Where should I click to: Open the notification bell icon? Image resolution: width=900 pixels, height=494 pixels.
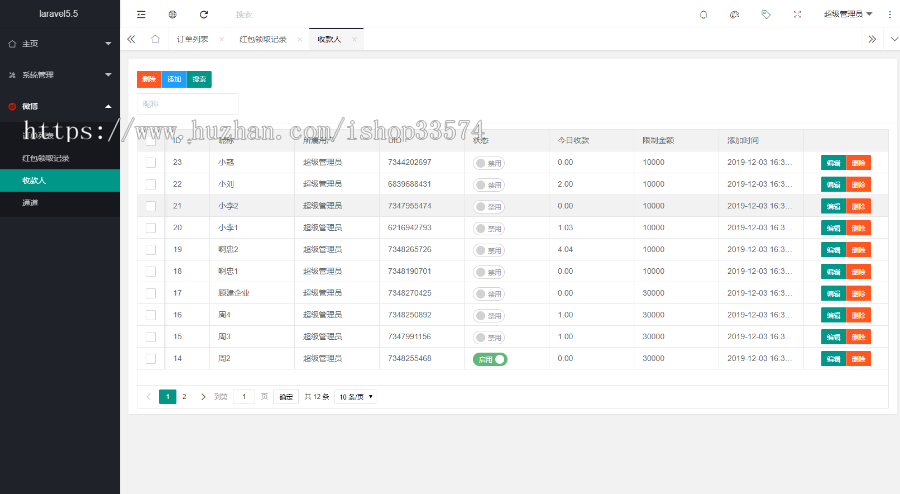(703, 14)
